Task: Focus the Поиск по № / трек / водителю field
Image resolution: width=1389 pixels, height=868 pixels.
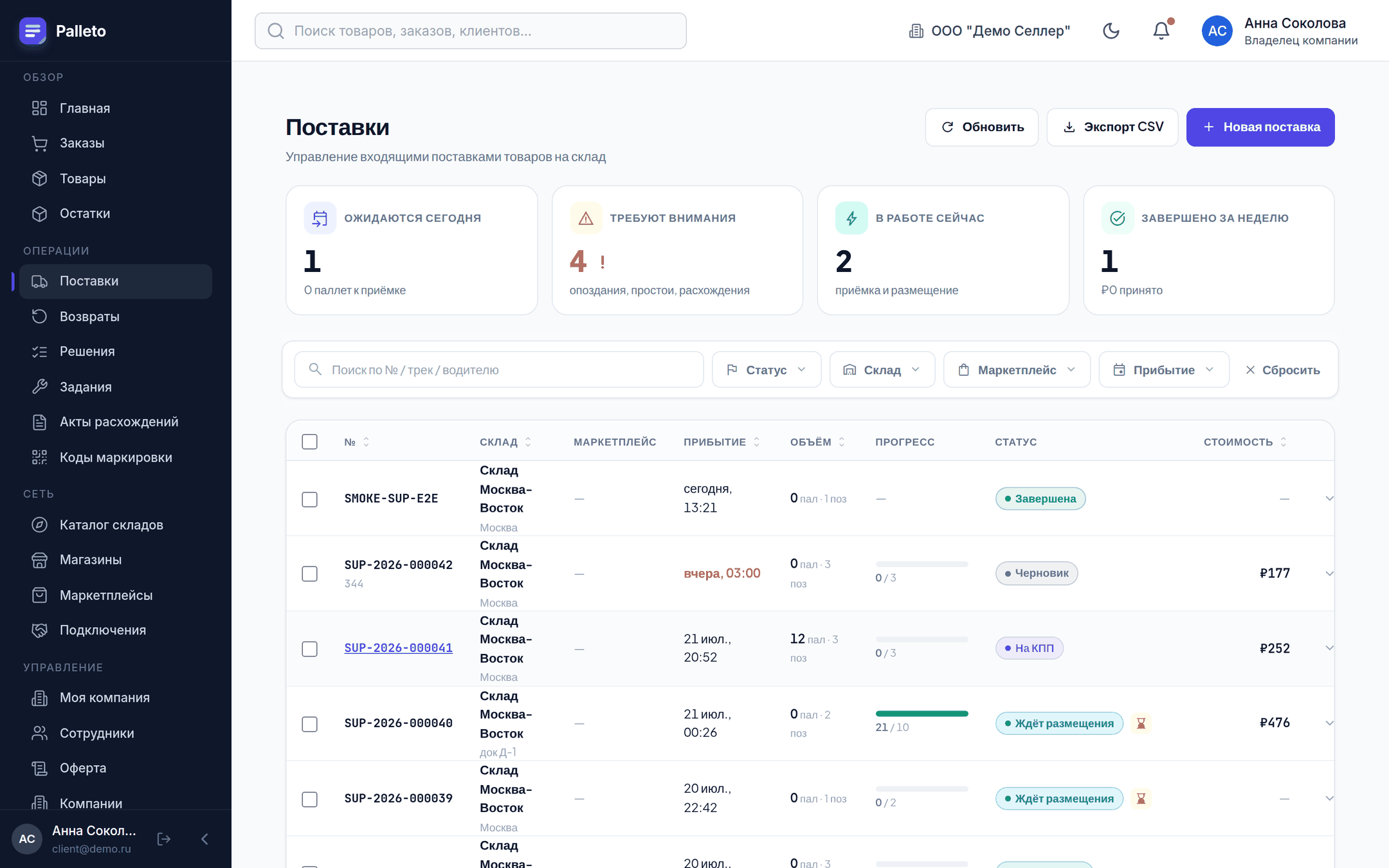Action: point(498,370)
